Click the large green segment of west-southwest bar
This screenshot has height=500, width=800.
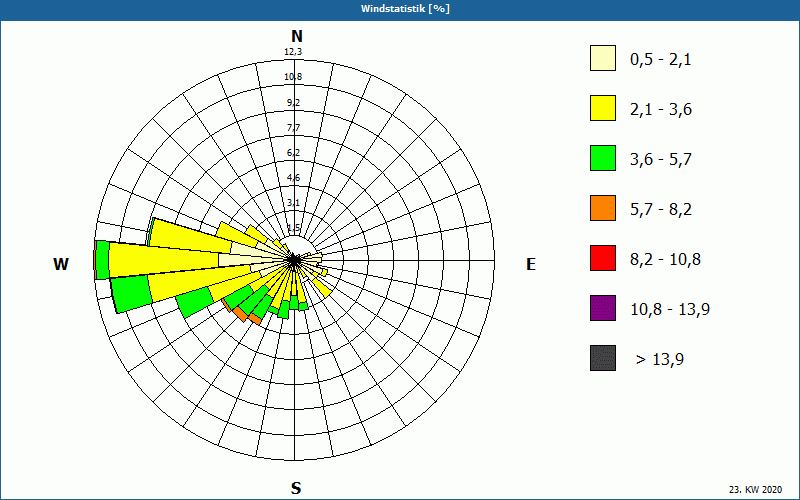[x=132, y=293]
